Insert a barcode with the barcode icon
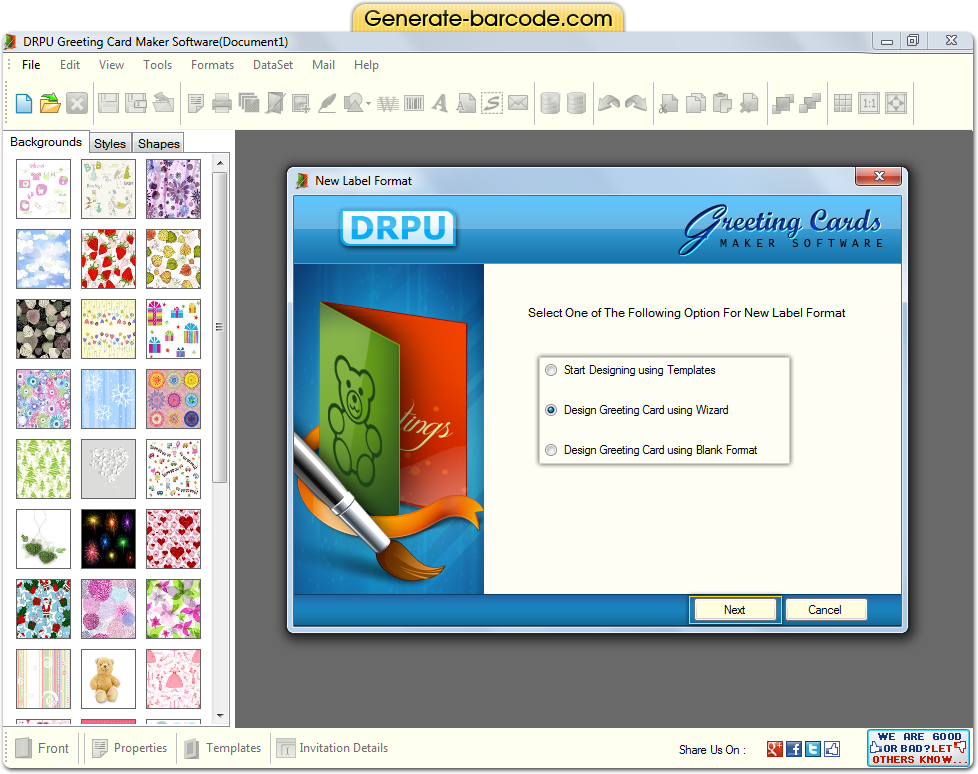 point(414,103)
